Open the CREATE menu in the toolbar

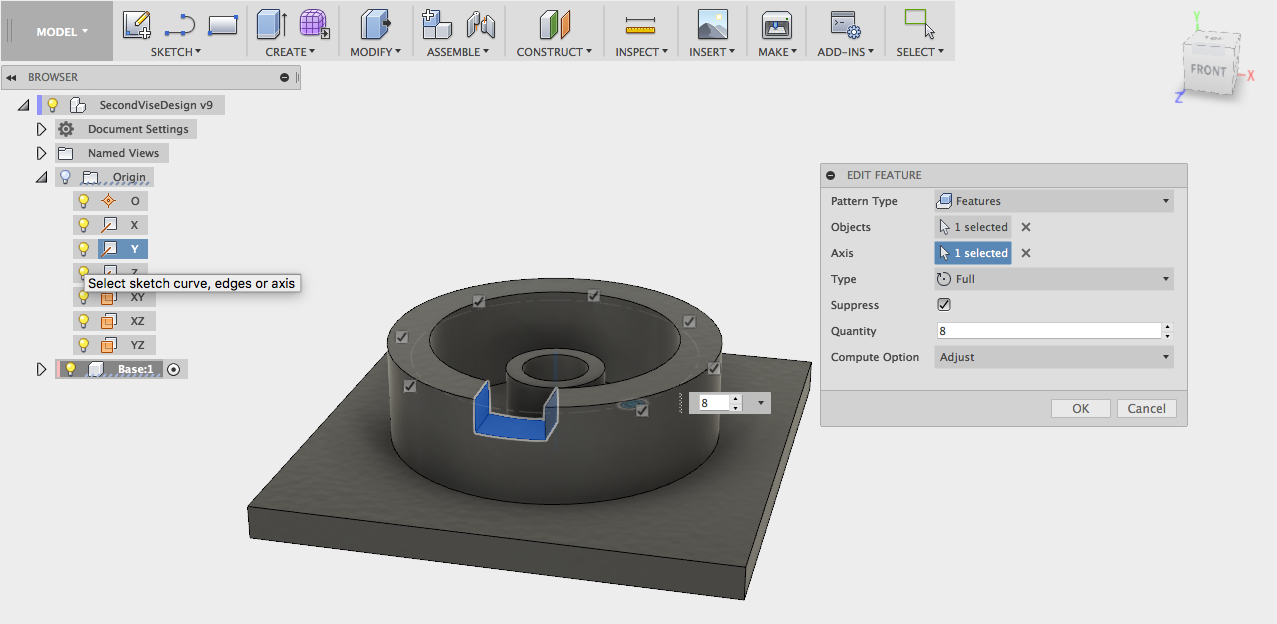click(x=289, y=52)
